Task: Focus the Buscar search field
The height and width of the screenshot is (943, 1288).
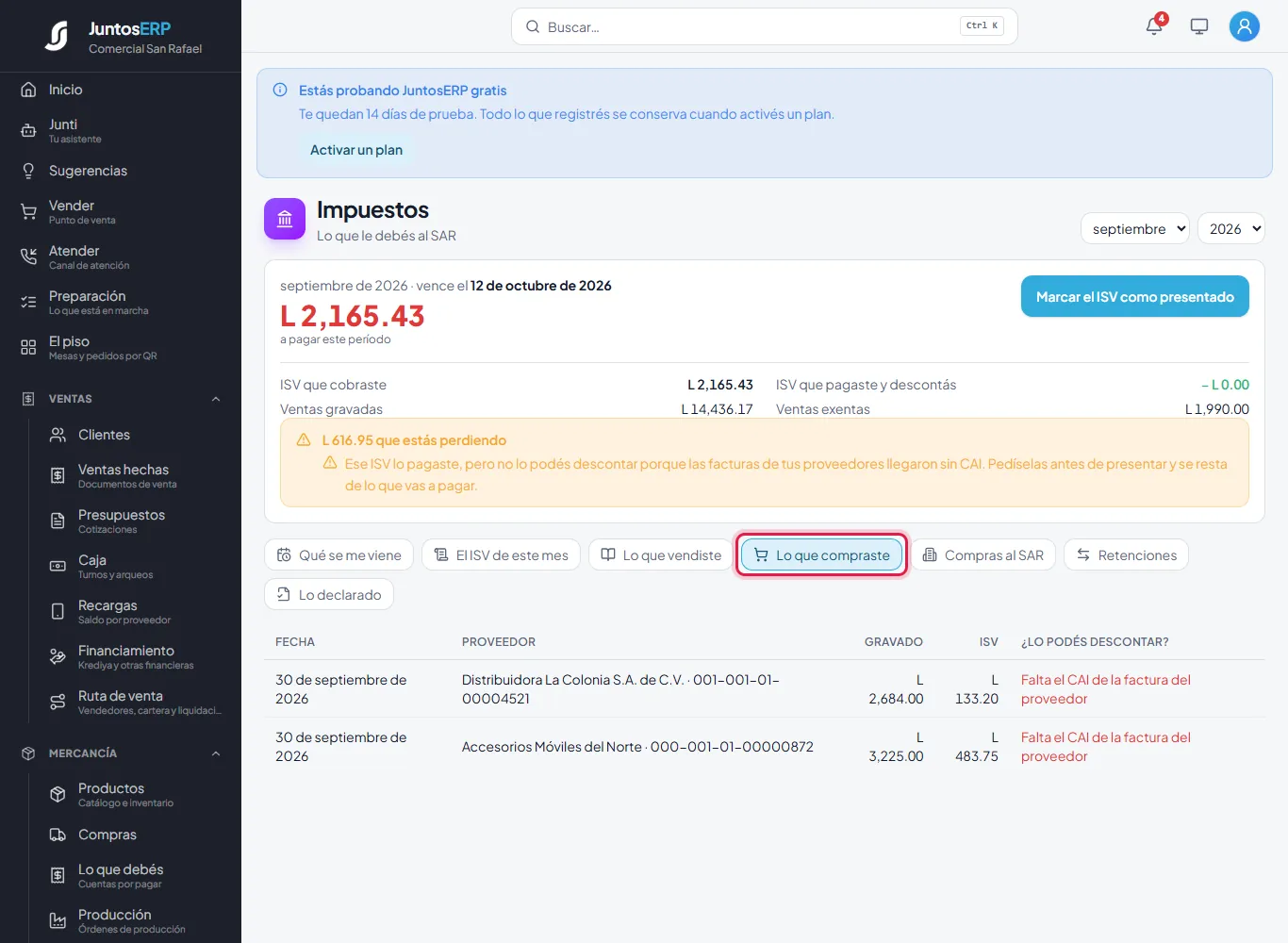Action: [x=765, y=26]
